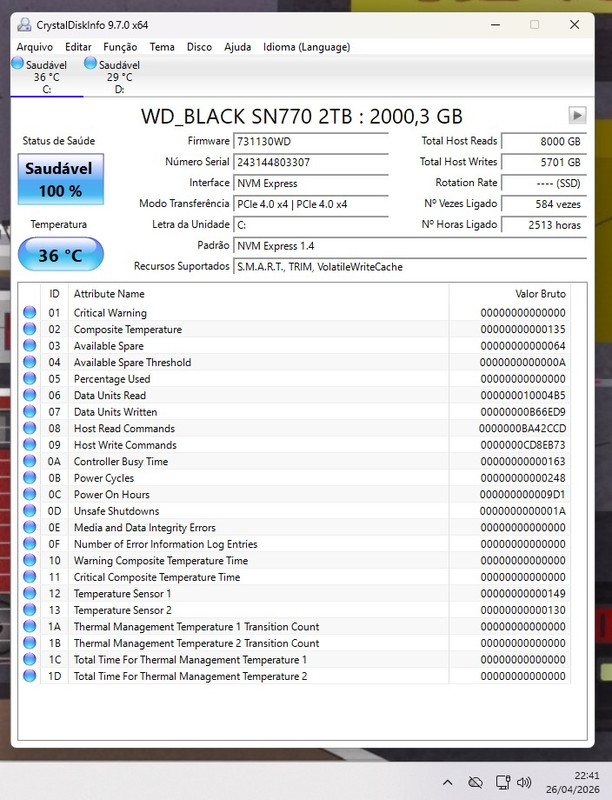The height and width of the screenshot is (800, 612).
Task: Click raw value 0000000000001A for Unsafe Shutdowns
Action: pyautogui.click(x=523, y=511)
